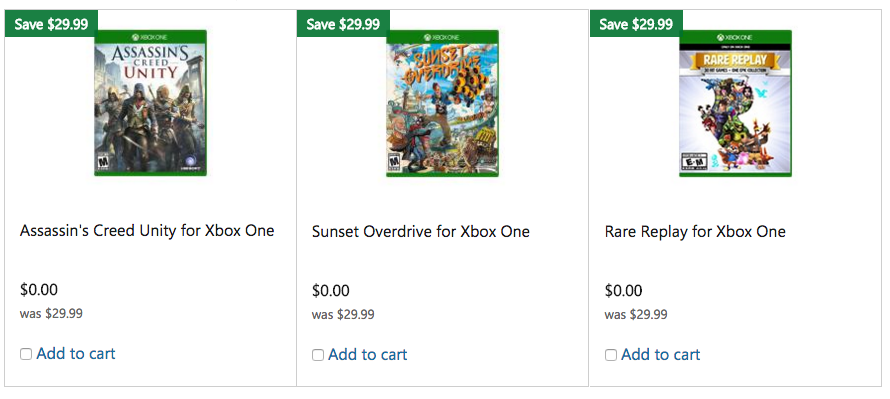Click Save $29.99 badge on Rare Replay
This screenshot has height=399, width=890.
click(x=636, y=24)
